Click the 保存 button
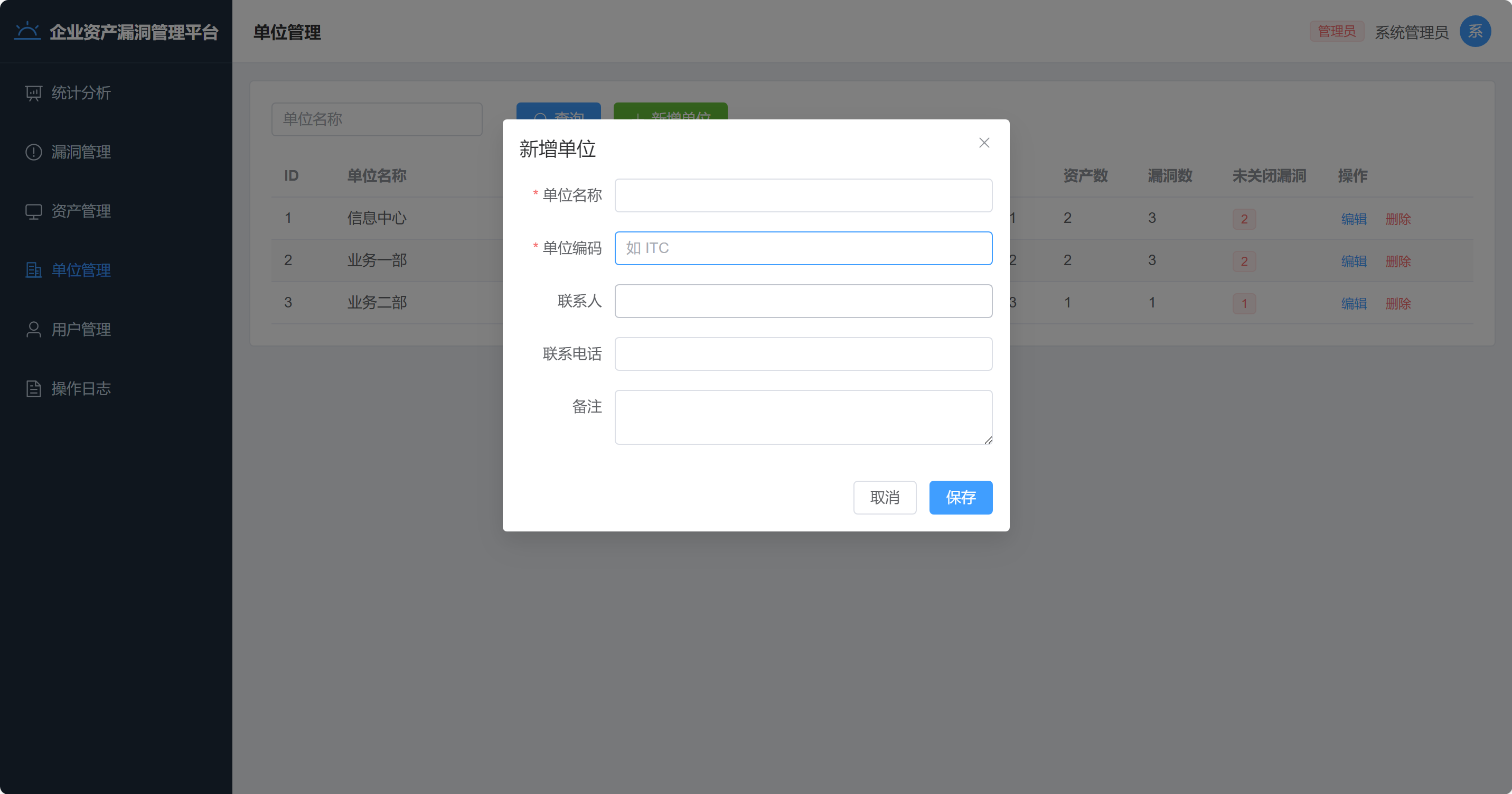Screen dimensions: 1512x794 (x=960, y=498)
